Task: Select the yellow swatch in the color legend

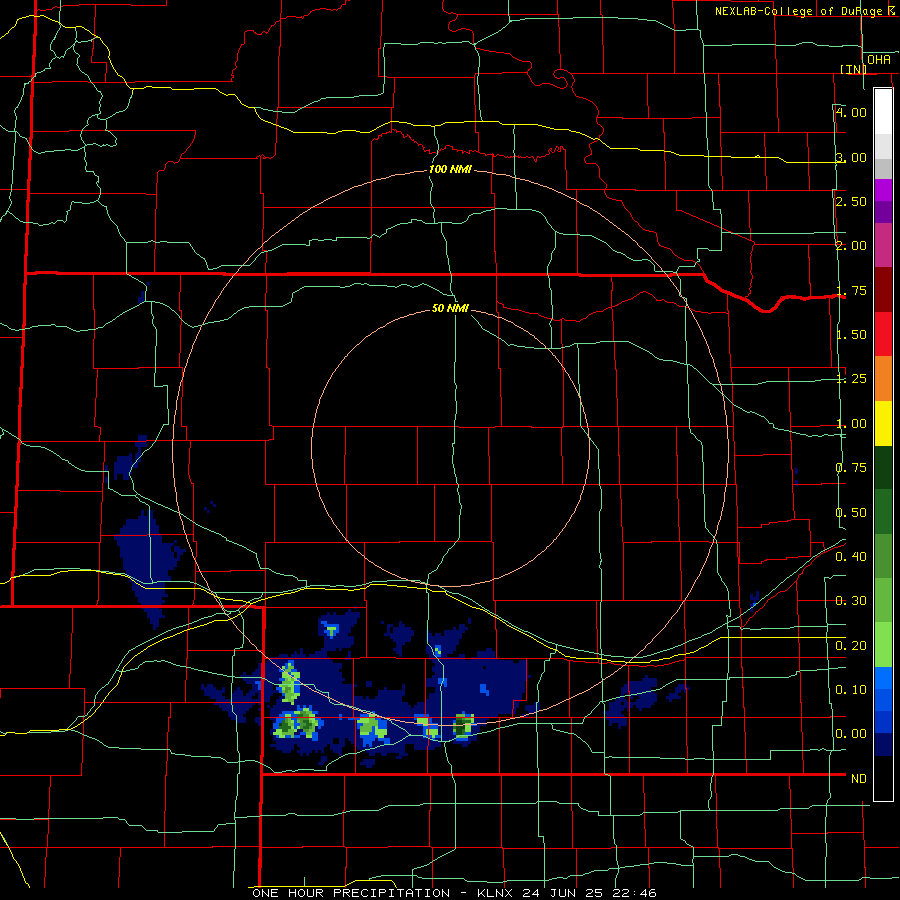Action: click(x=883, y=423)
